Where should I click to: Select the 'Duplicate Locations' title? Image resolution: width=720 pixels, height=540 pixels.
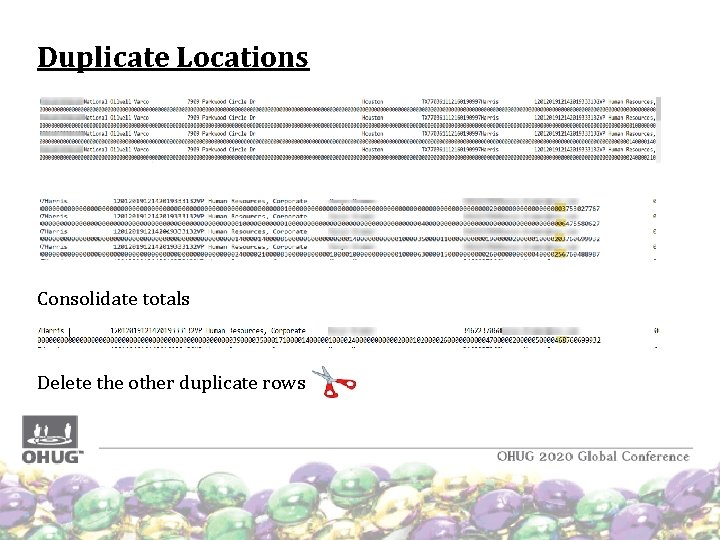(173, 57)
